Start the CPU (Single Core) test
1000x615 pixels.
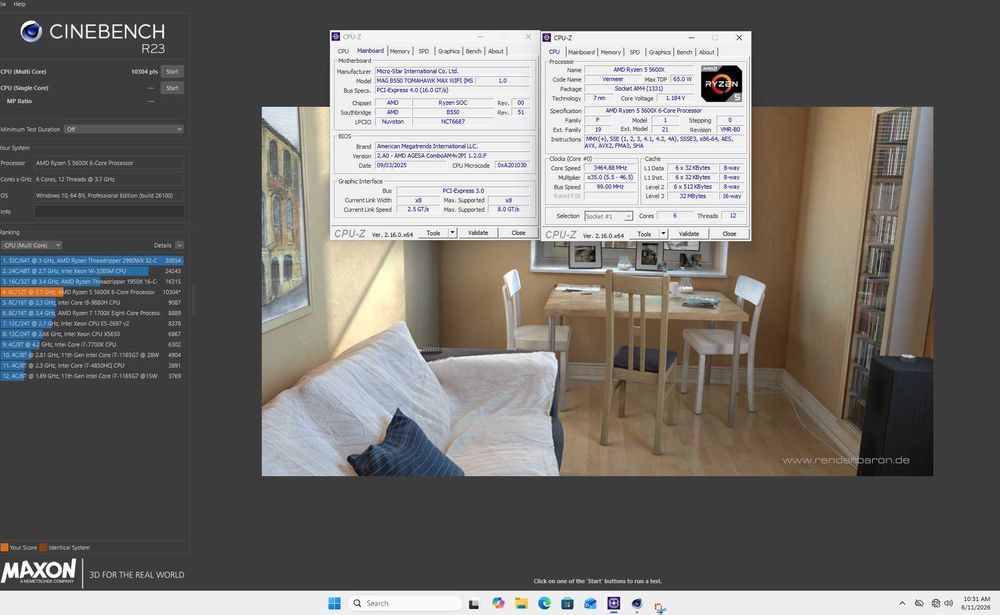coord(172,87)
